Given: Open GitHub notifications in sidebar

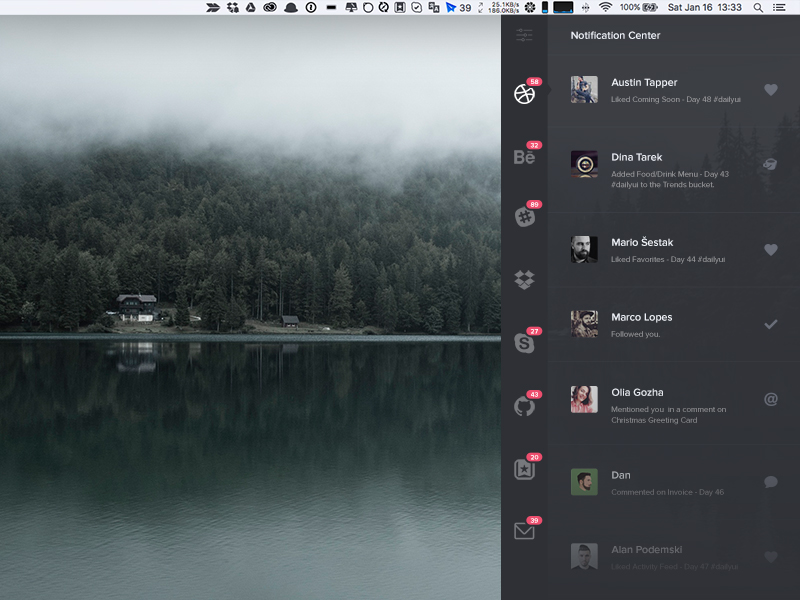Looking at the screenshot, I should 524,406.
